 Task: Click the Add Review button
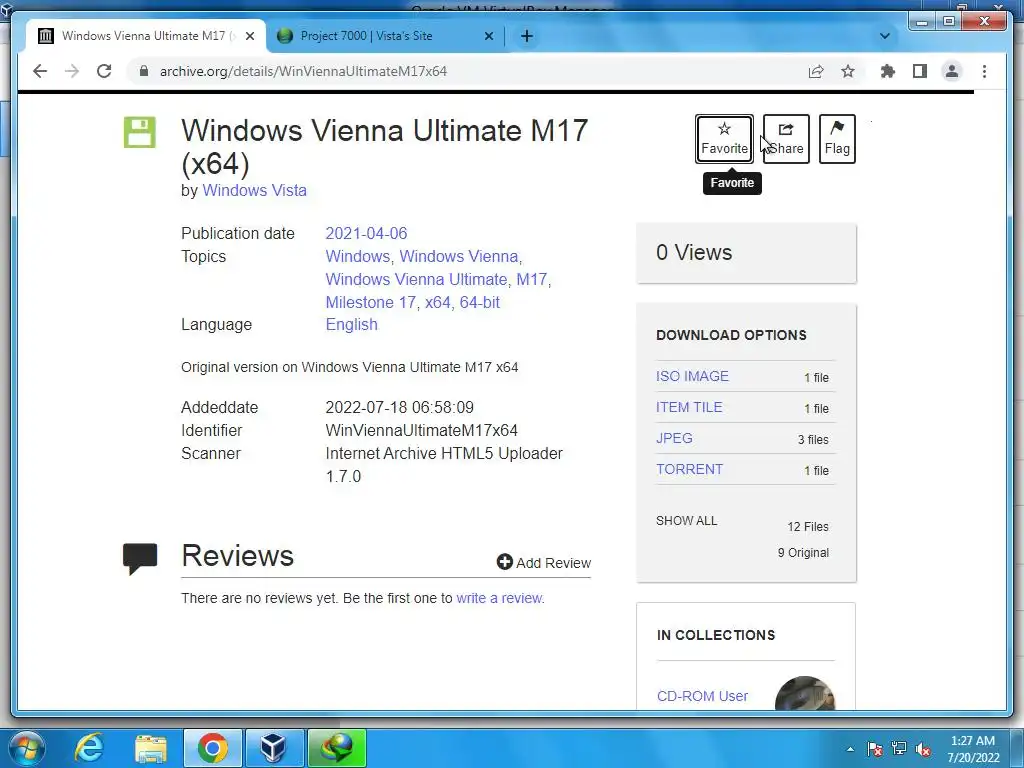click(543, 562)
